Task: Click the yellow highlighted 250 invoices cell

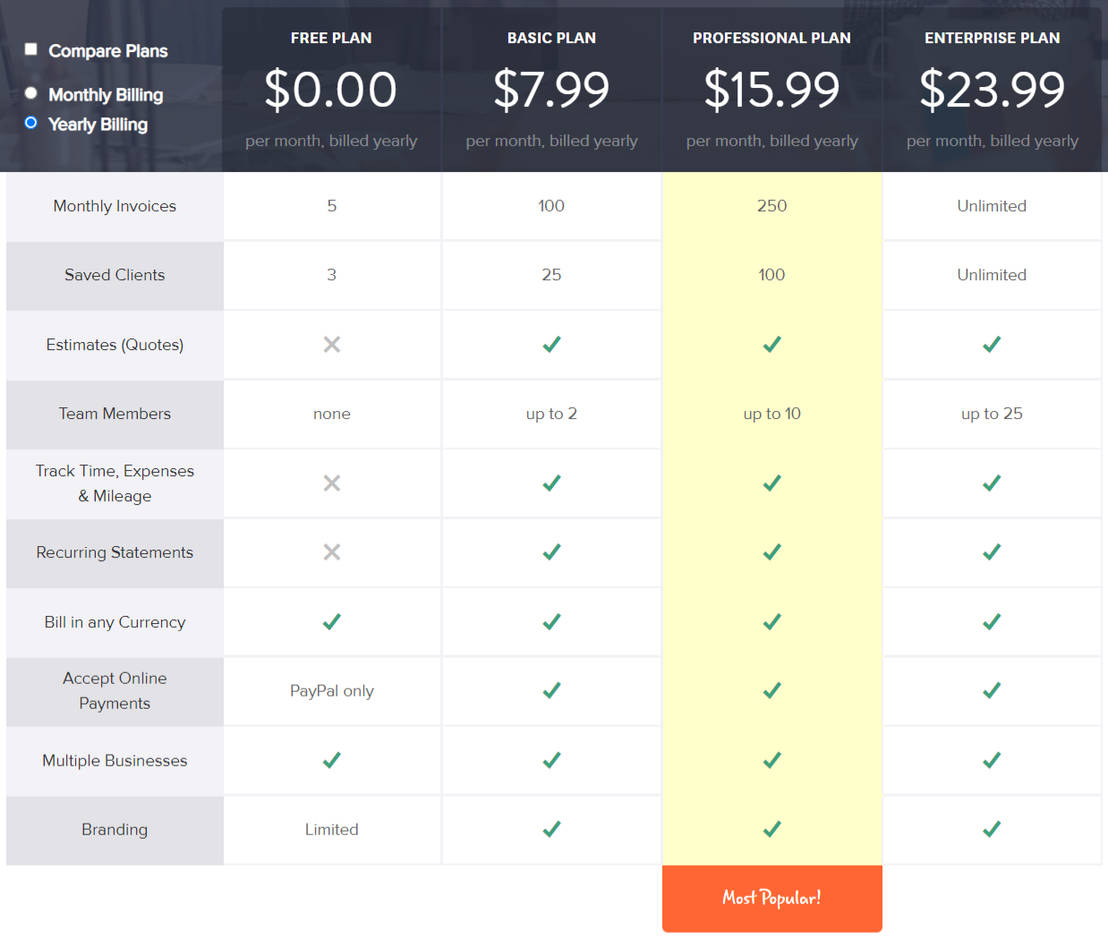Action: point(771,206)
